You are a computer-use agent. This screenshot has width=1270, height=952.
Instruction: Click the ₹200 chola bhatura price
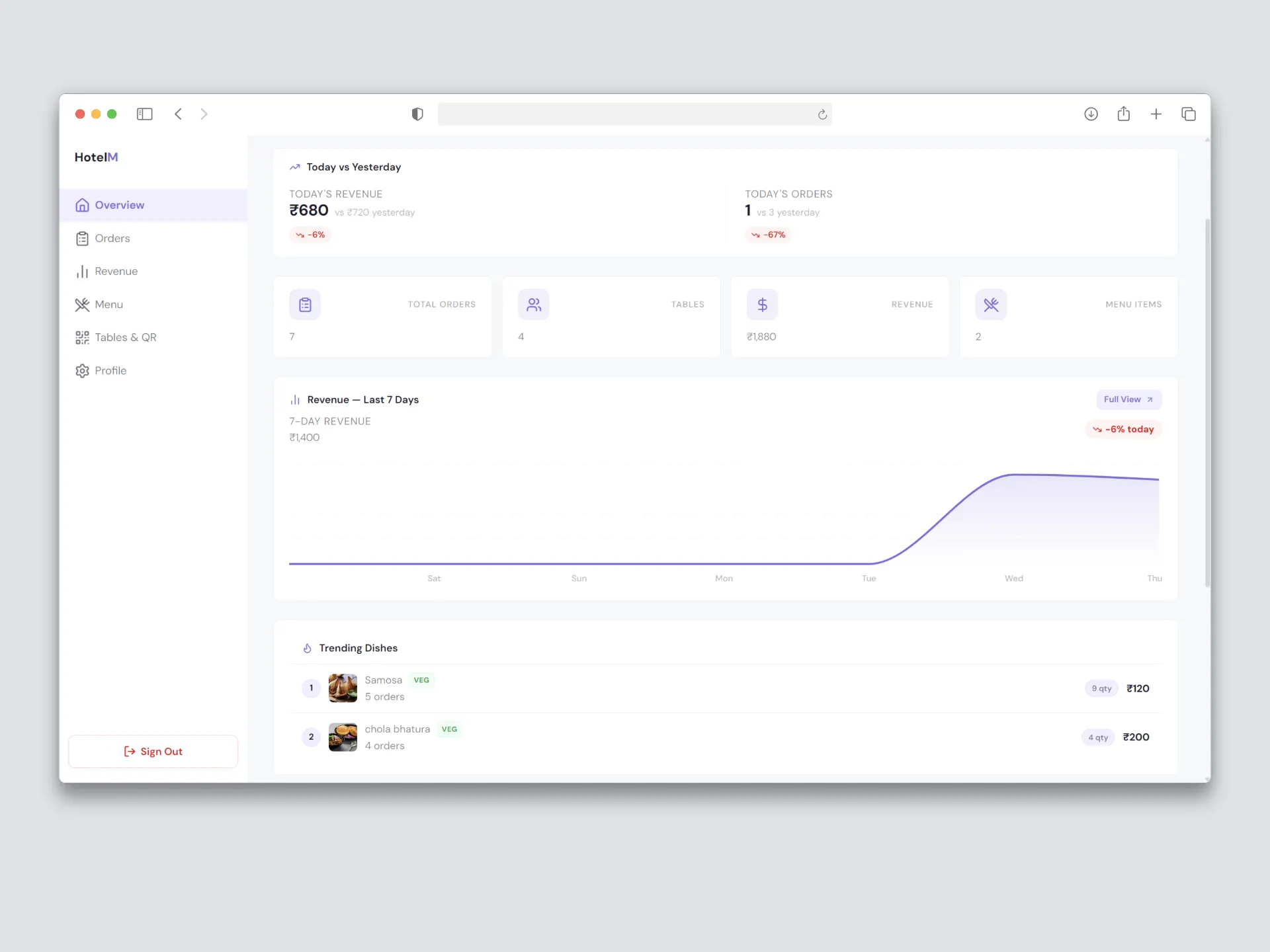pyautogui.click(x=1136, y=737)
